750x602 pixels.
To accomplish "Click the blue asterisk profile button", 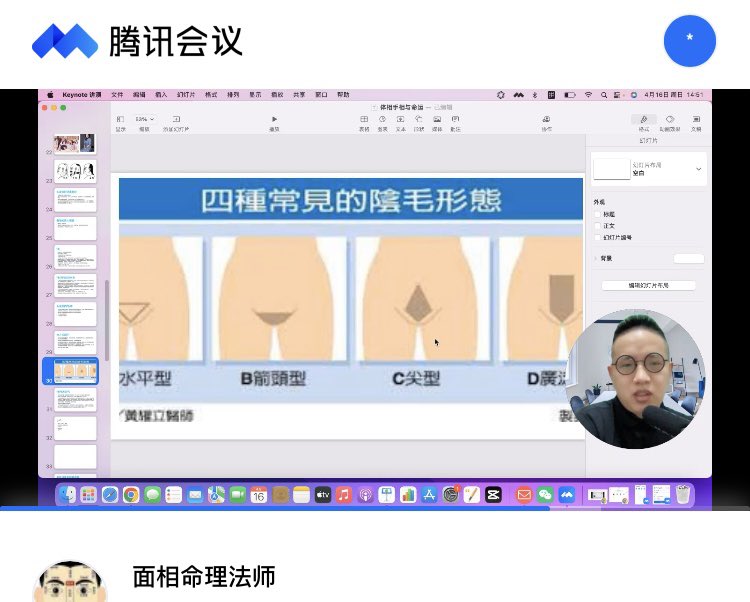I will (x=690, y=41).
